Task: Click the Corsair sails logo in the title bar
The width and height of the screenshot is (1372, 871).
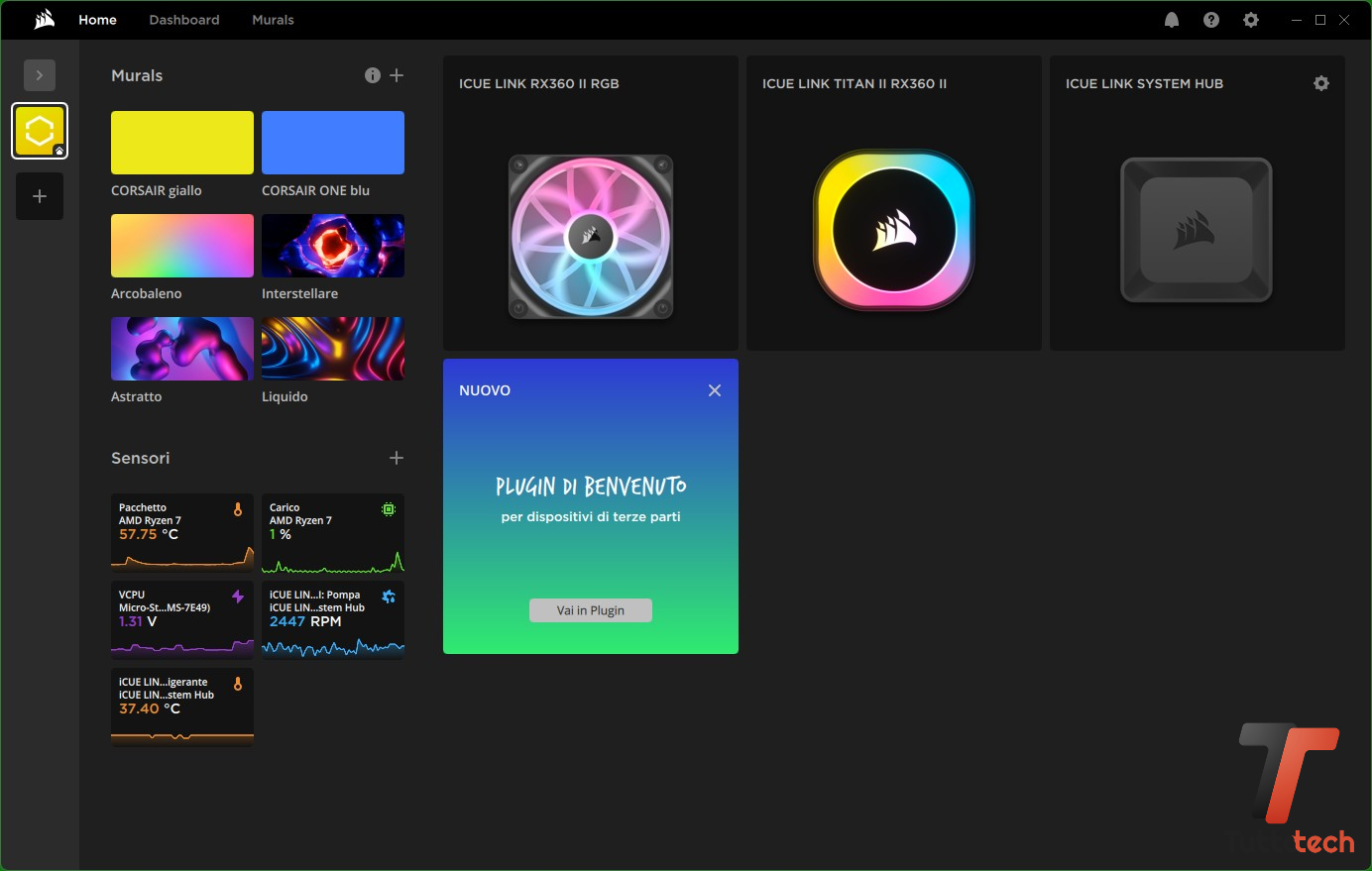Action: 45,20
